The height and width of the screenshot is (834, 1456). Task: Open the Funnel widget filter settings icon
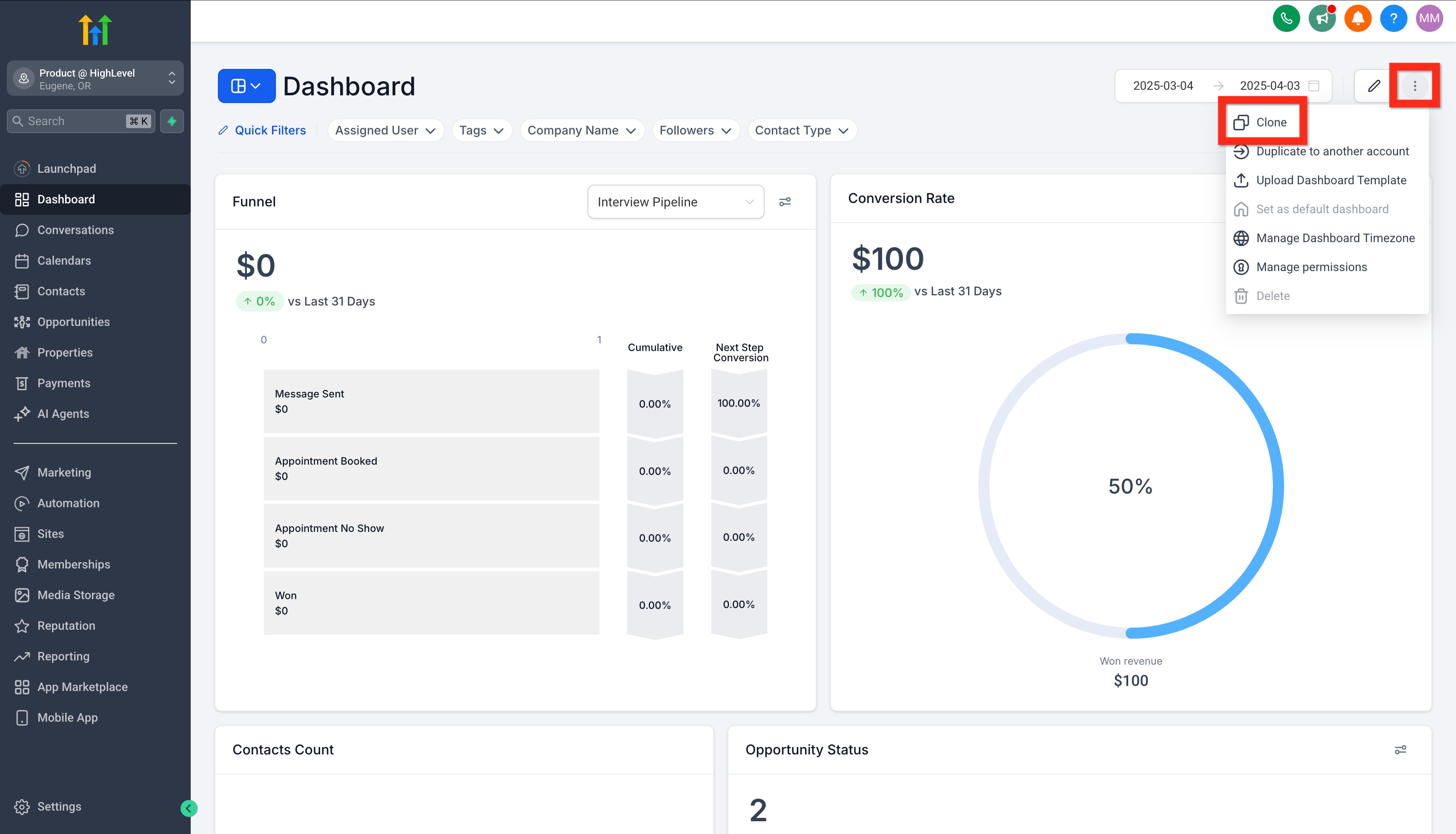click(x=785, y=202)
